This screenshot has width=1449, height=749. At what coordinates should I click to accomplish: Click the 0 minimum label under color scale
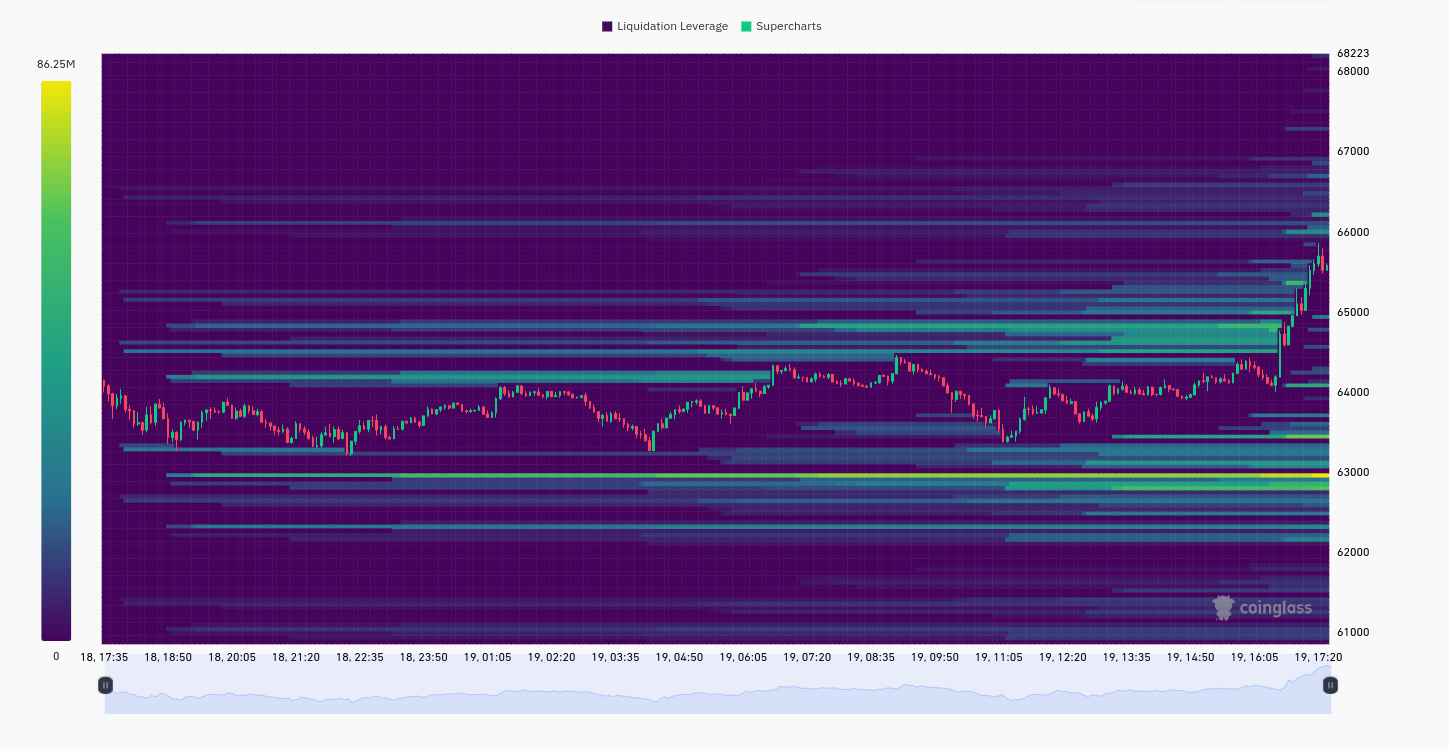56,656
